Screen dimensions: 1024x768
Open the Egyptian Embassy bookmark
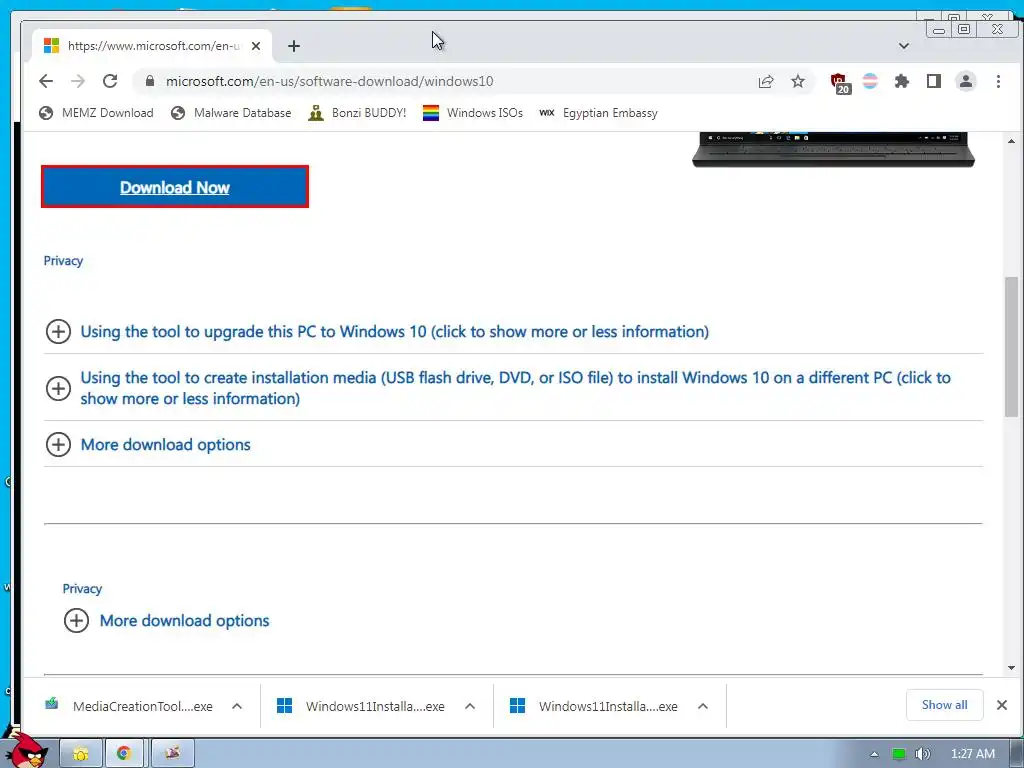598,113
